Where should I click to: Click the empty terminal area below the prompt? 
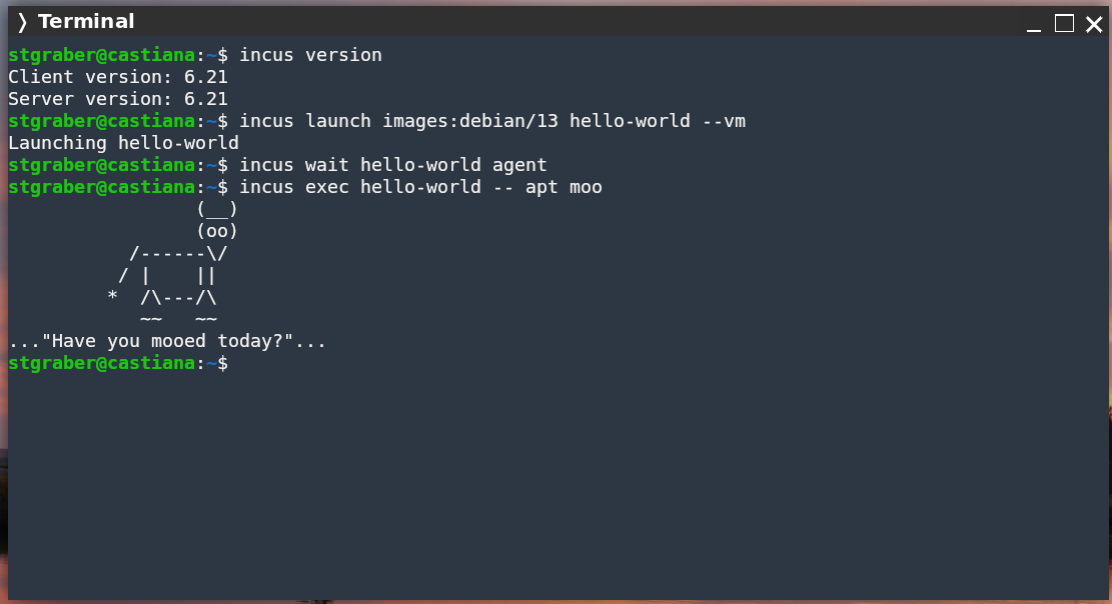[556, 480]
